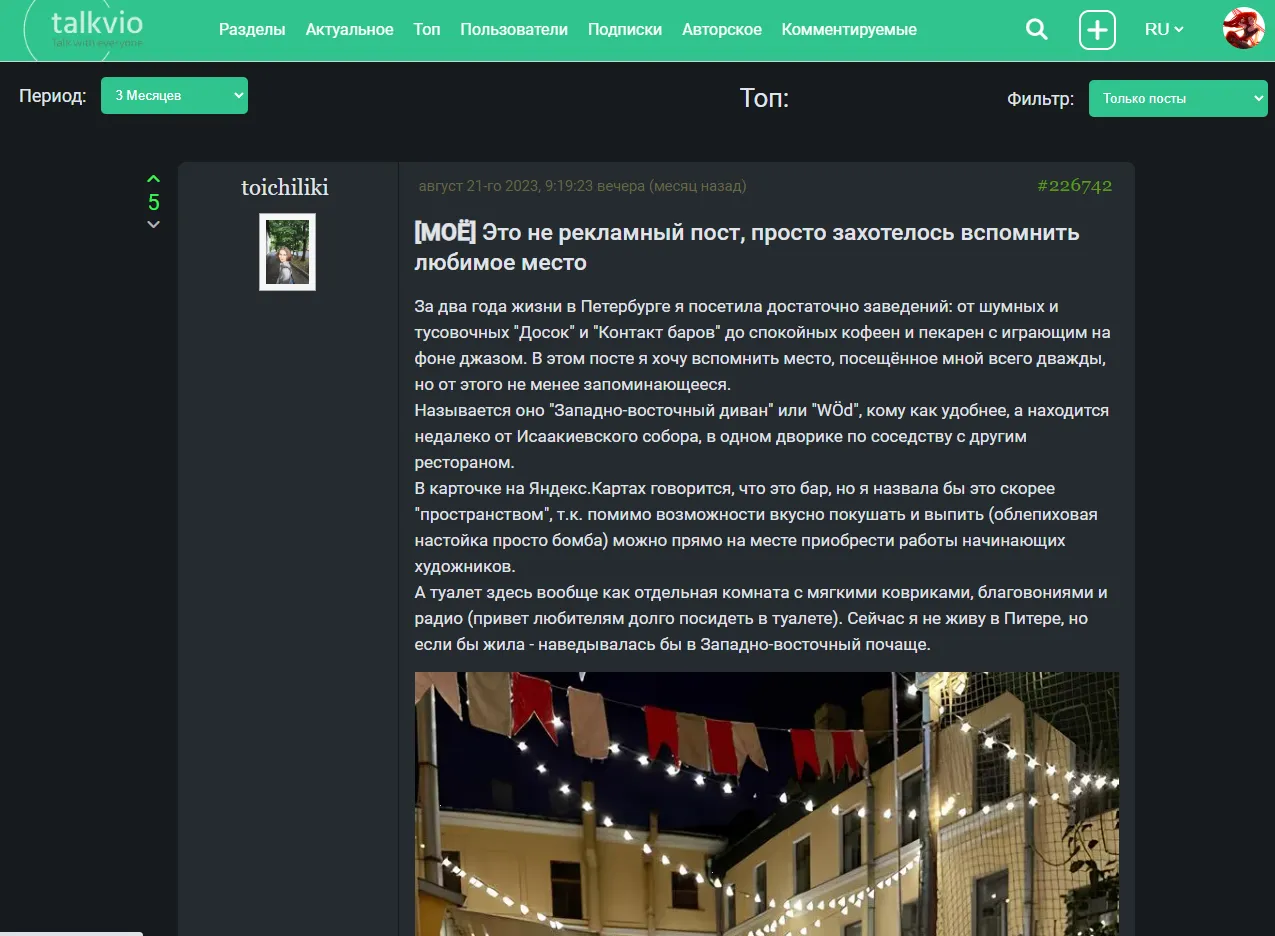
Task: Open post number #226742 link
Action: pos(1074,185)
